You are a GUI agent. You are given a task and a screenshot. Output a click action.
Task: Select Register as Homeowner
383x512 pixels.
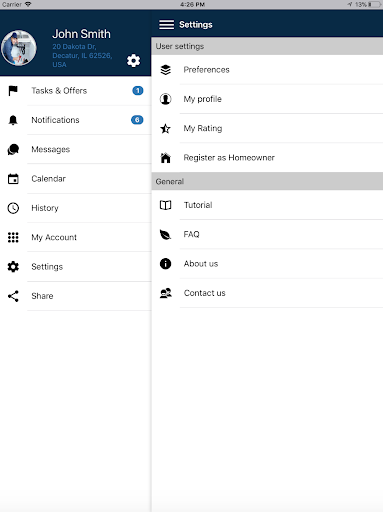point(267,158)
